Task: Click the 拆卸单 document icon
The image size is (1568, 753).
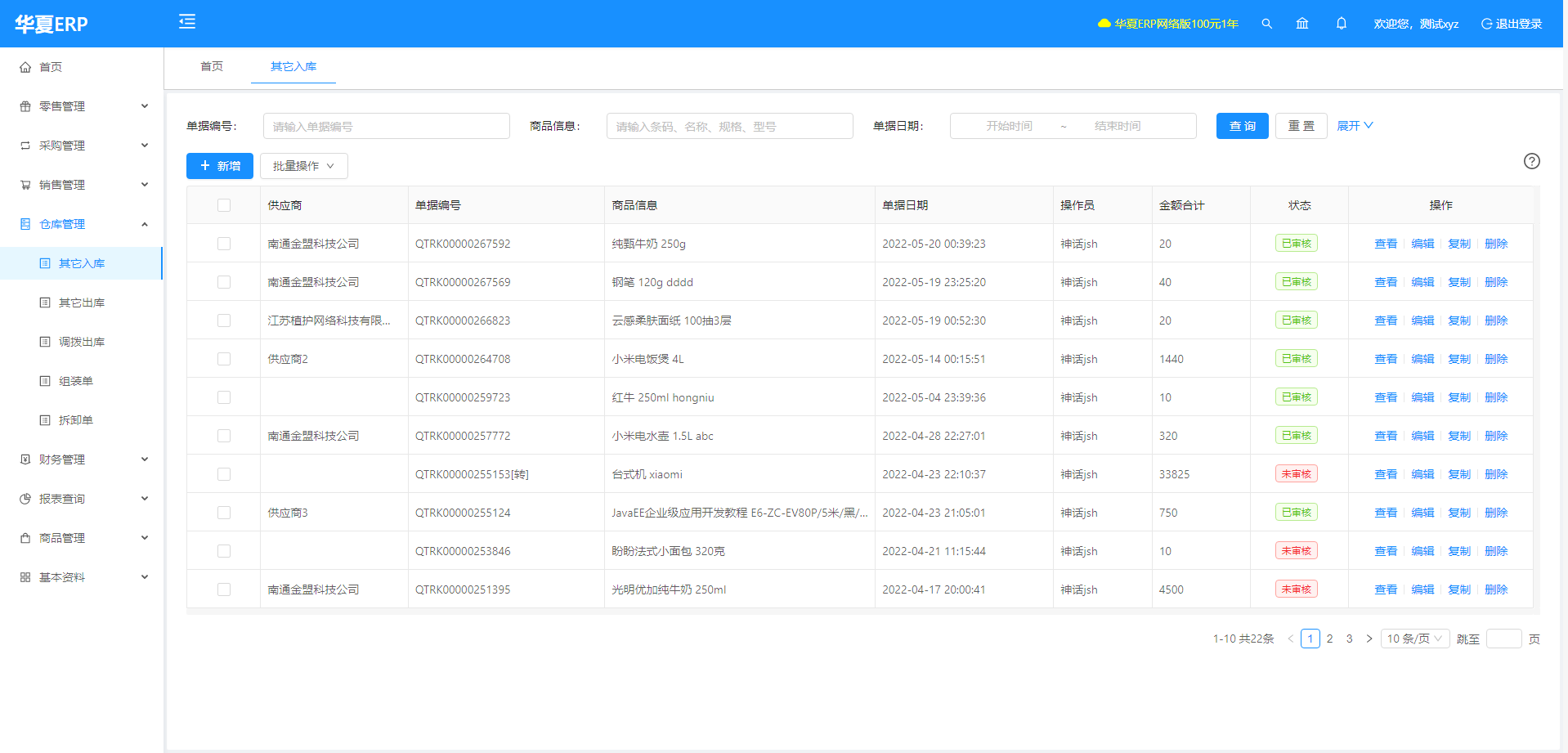Action: (x=45, y=420)
